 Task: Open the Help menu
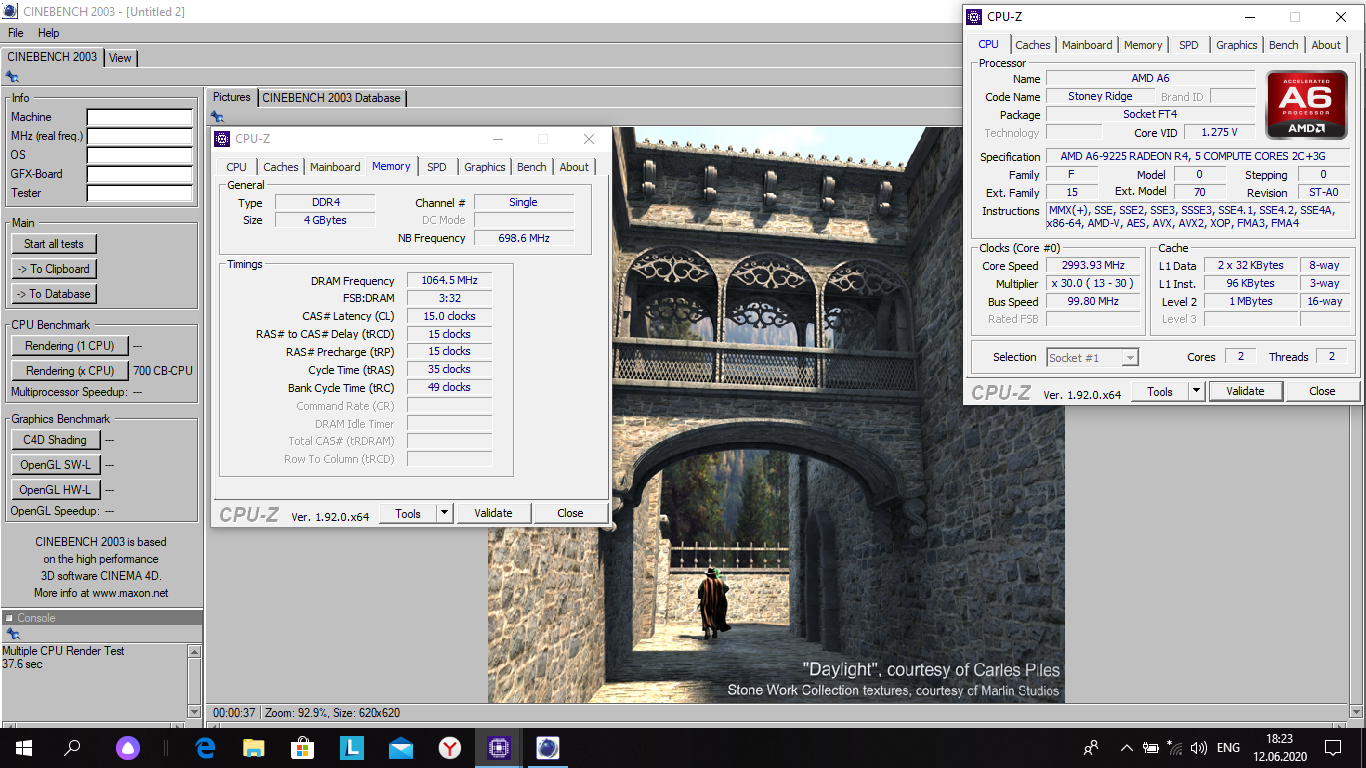pyautogui.click(x=49, y=33)
